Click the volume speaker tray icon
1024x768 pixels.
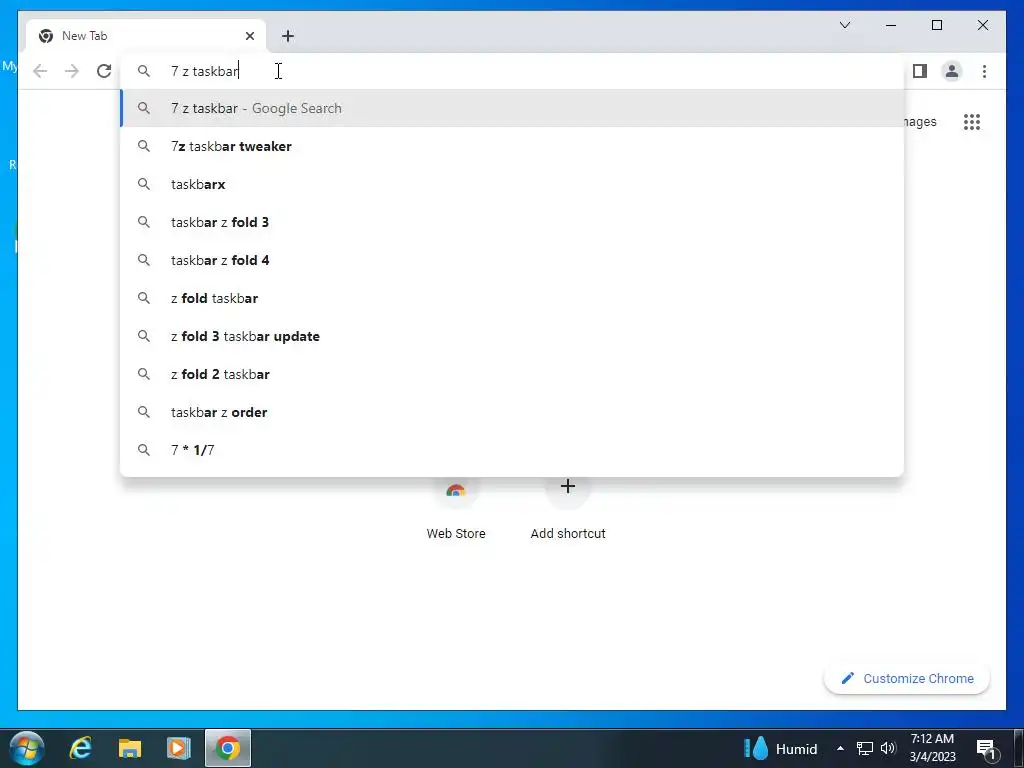pos(888,748)
